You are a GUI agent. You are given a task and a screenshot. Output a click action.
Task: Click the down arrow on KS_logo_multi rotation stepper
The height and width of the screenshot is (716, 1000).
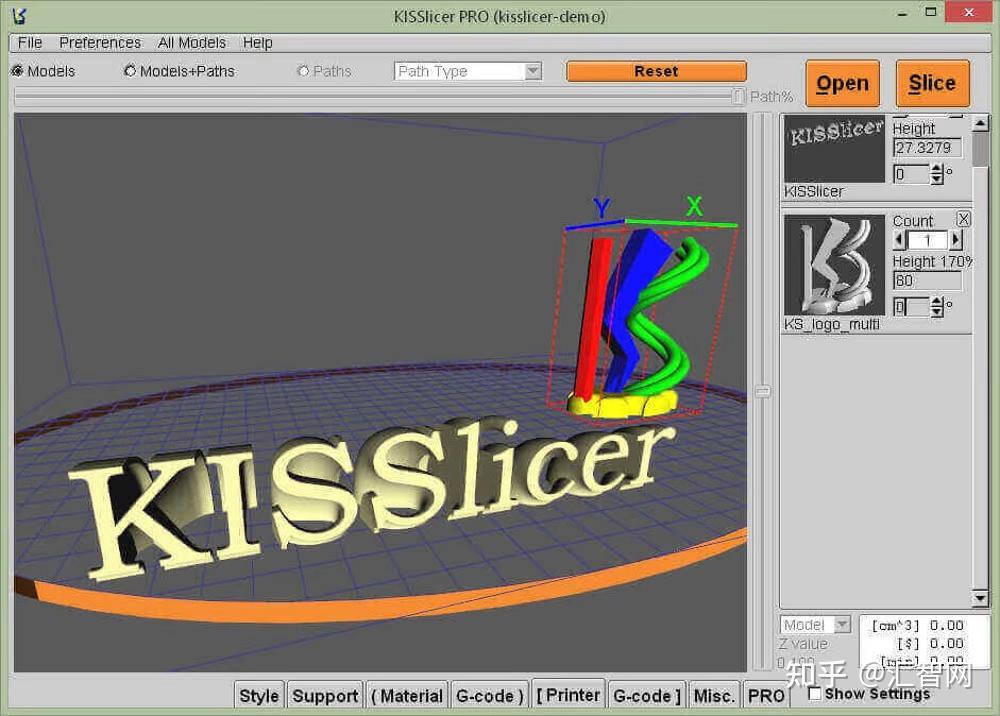tap(936, 312)
